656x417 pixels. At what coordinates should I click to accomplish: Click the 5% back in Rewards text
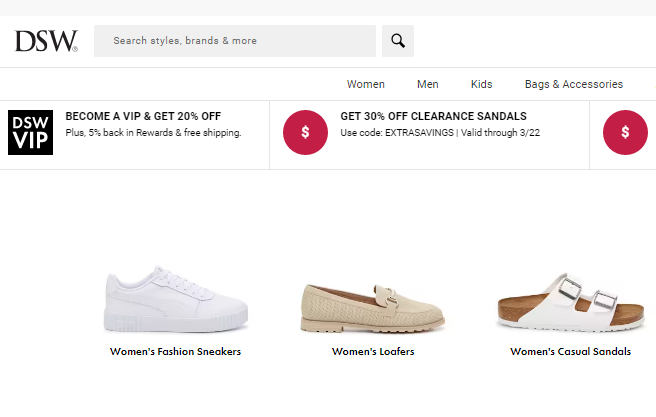tap(131, 133)
